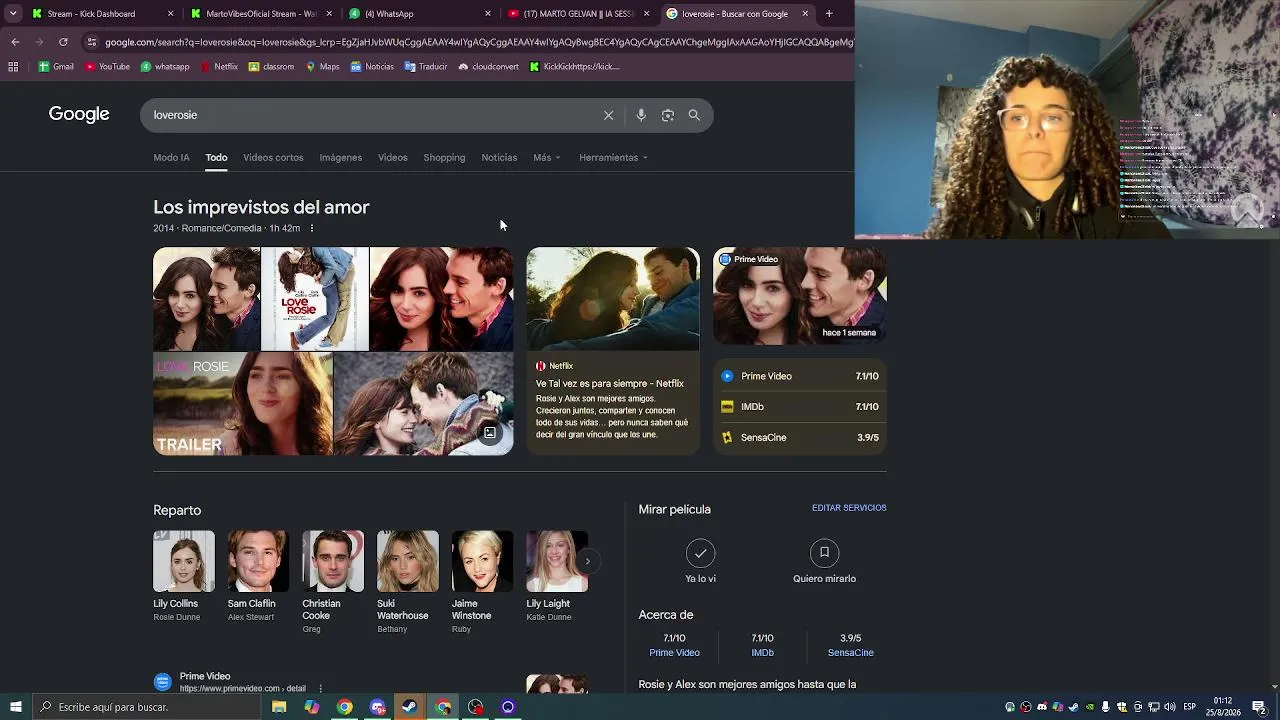Open the Chrome apps grid in bookmarks bar

point(13,67)
